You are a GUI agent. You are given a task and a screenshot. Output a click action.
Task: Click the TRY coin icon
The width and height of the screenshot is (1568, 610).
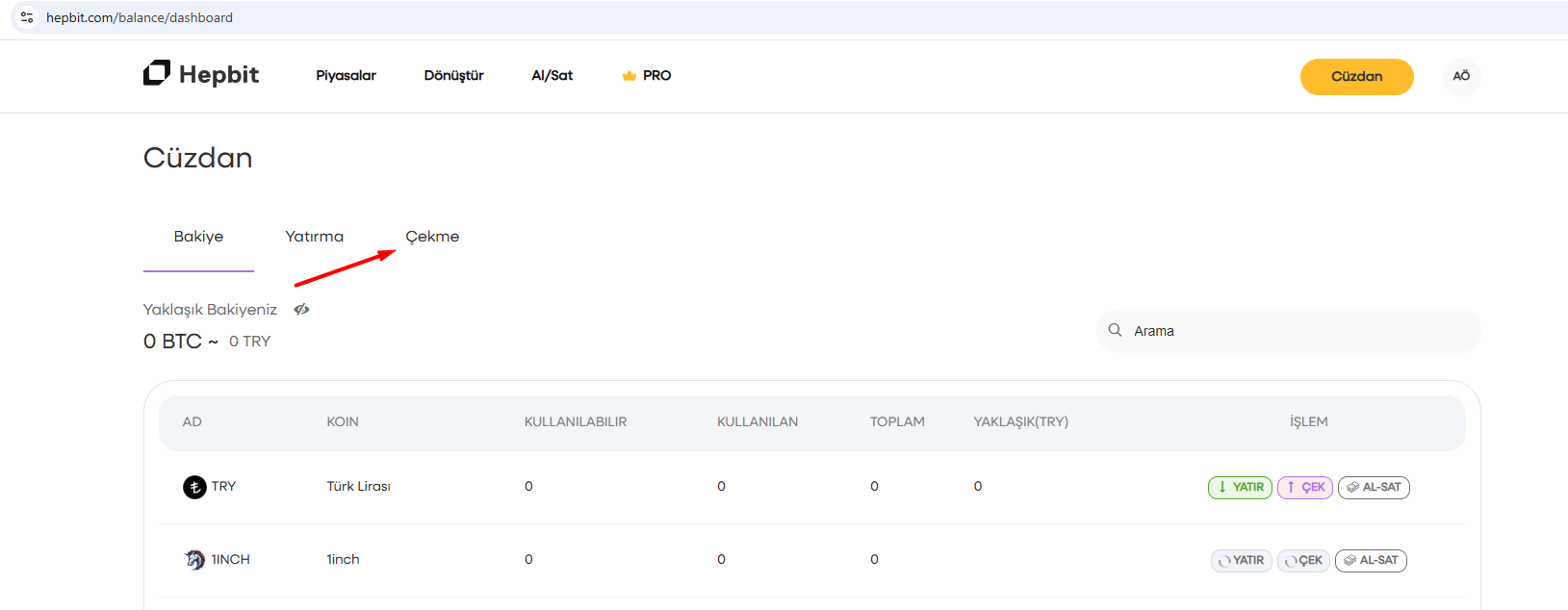pyautogui.click(x=194, y=487)
